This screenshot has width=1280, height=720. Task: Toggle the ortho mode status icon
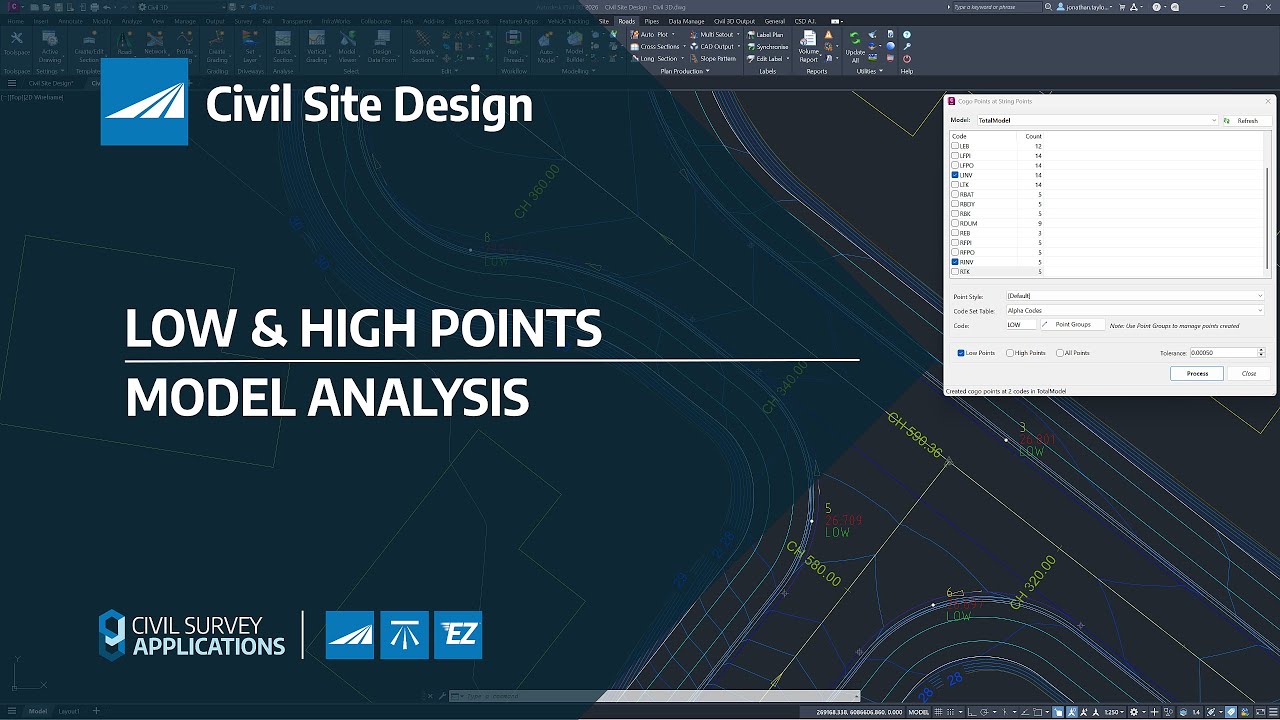tap(972, 712)
